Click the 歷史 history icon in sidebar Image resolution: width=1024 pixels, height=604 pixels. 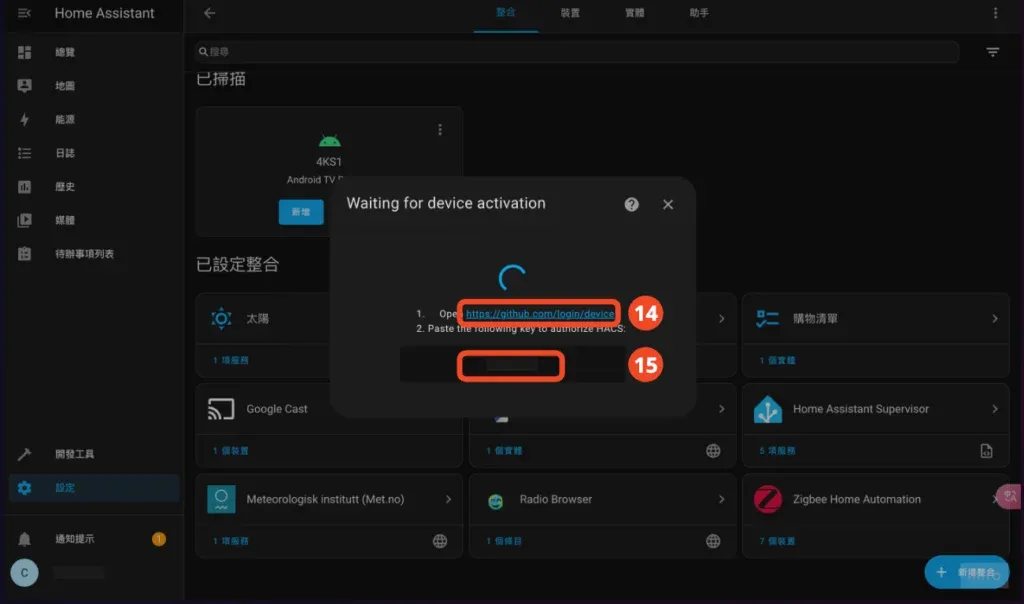(x=23, y=186)
